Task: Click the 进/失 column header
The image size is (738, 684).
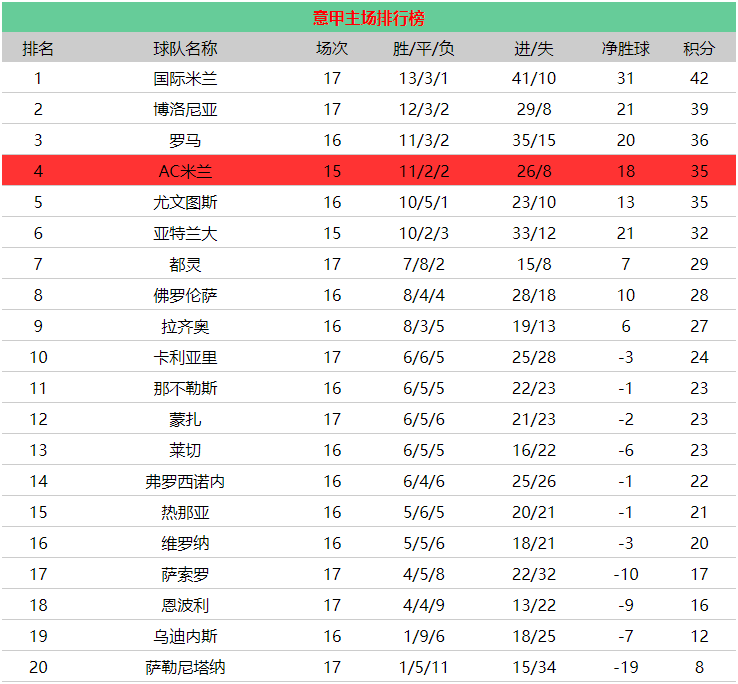Action: pos(533,49)
